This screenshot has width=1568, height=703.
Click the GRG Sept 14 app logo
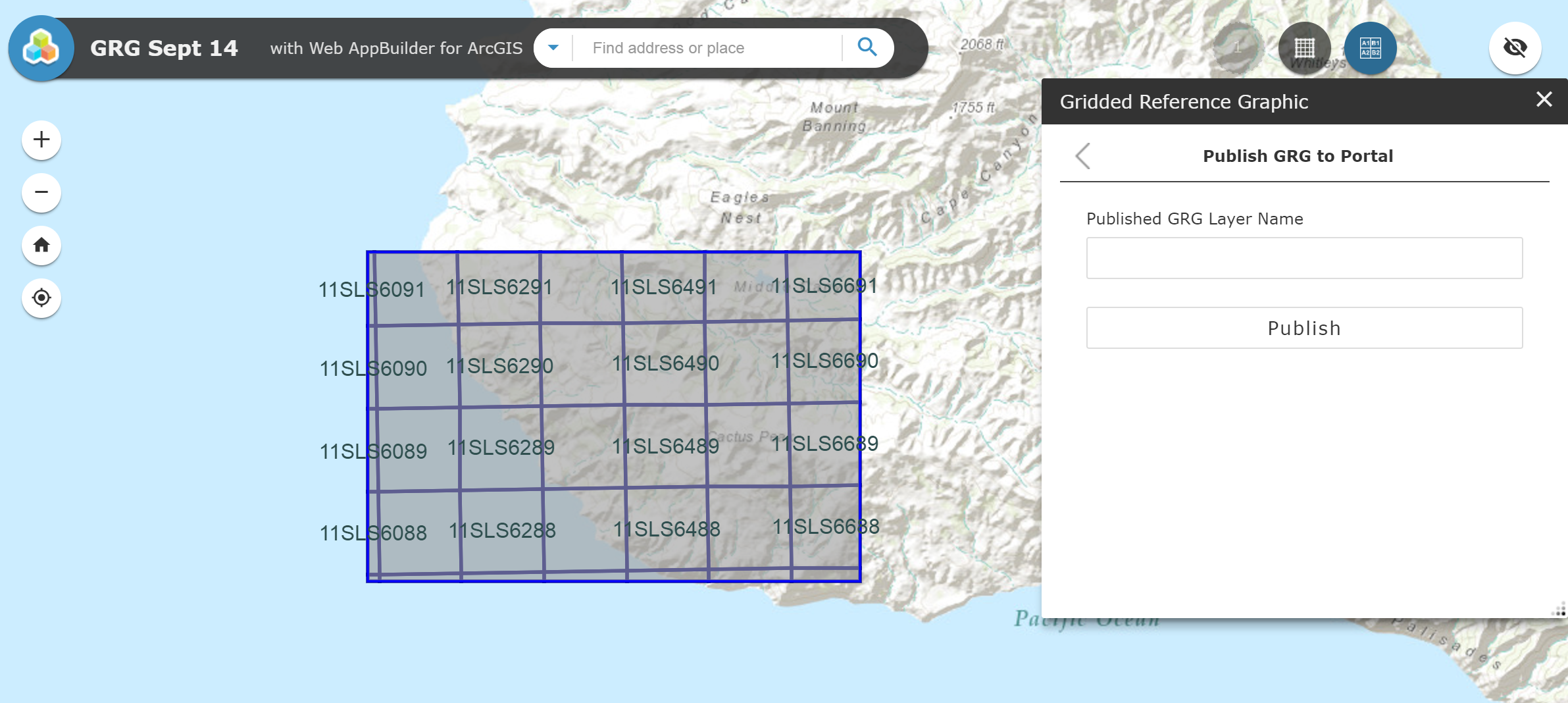(x=41, y=47)
